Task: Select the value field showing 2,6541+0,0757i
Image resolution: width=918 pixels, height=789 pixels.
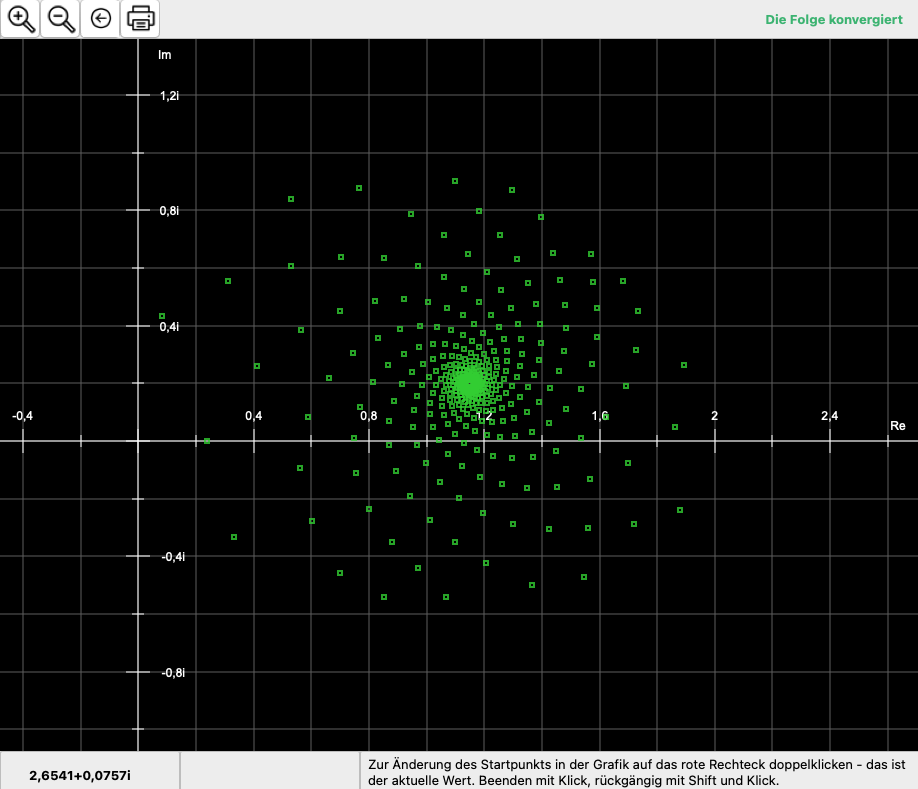Action: (x=80, y=775)
